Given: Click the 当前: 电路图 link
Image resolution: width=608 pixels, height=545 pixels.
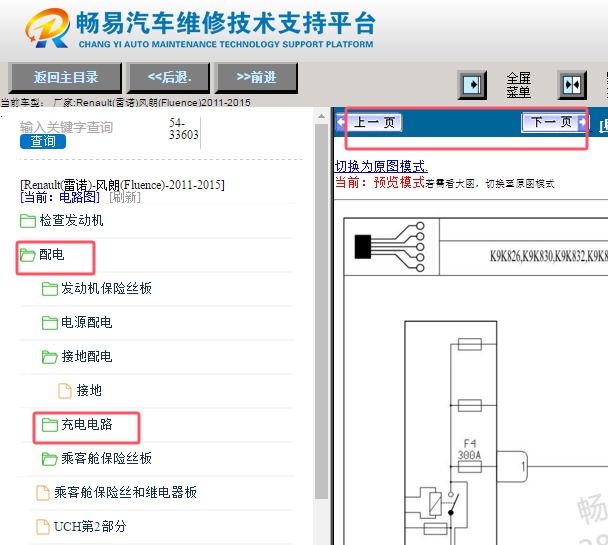Looking at the screenshot, I should coord(60,197).
